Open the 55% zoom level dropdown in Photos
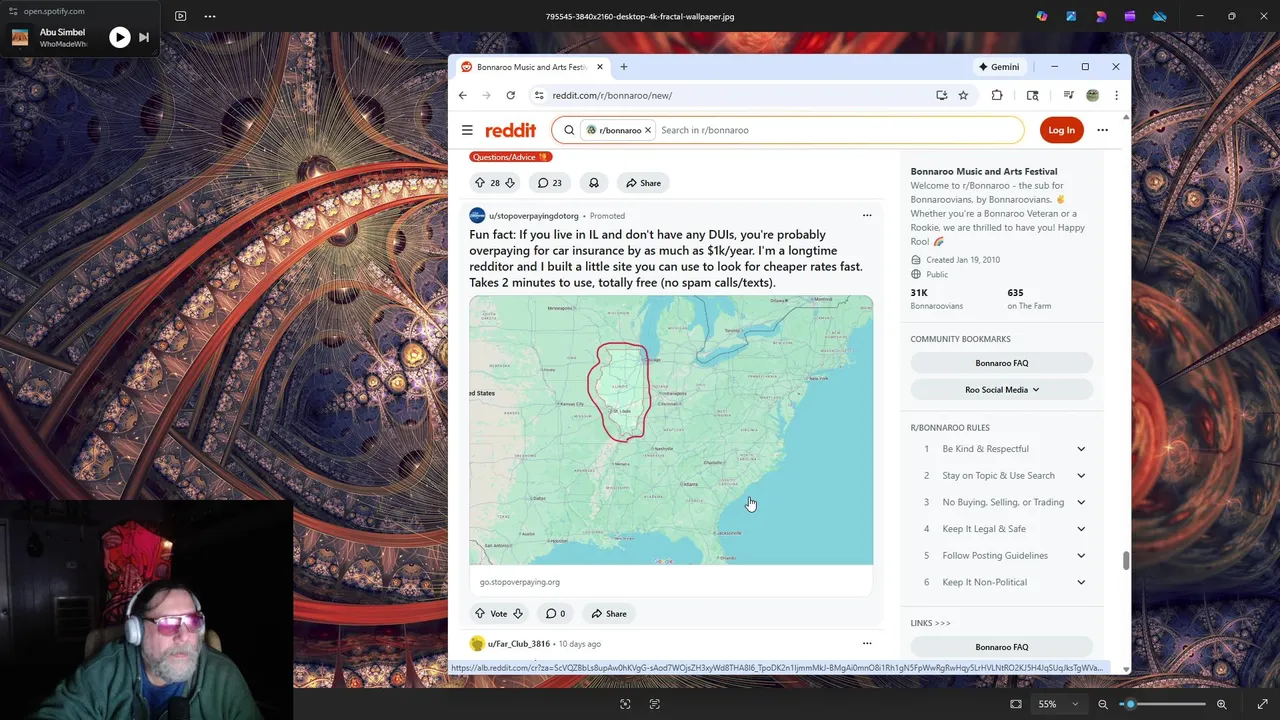 (x=1058, y=704)
